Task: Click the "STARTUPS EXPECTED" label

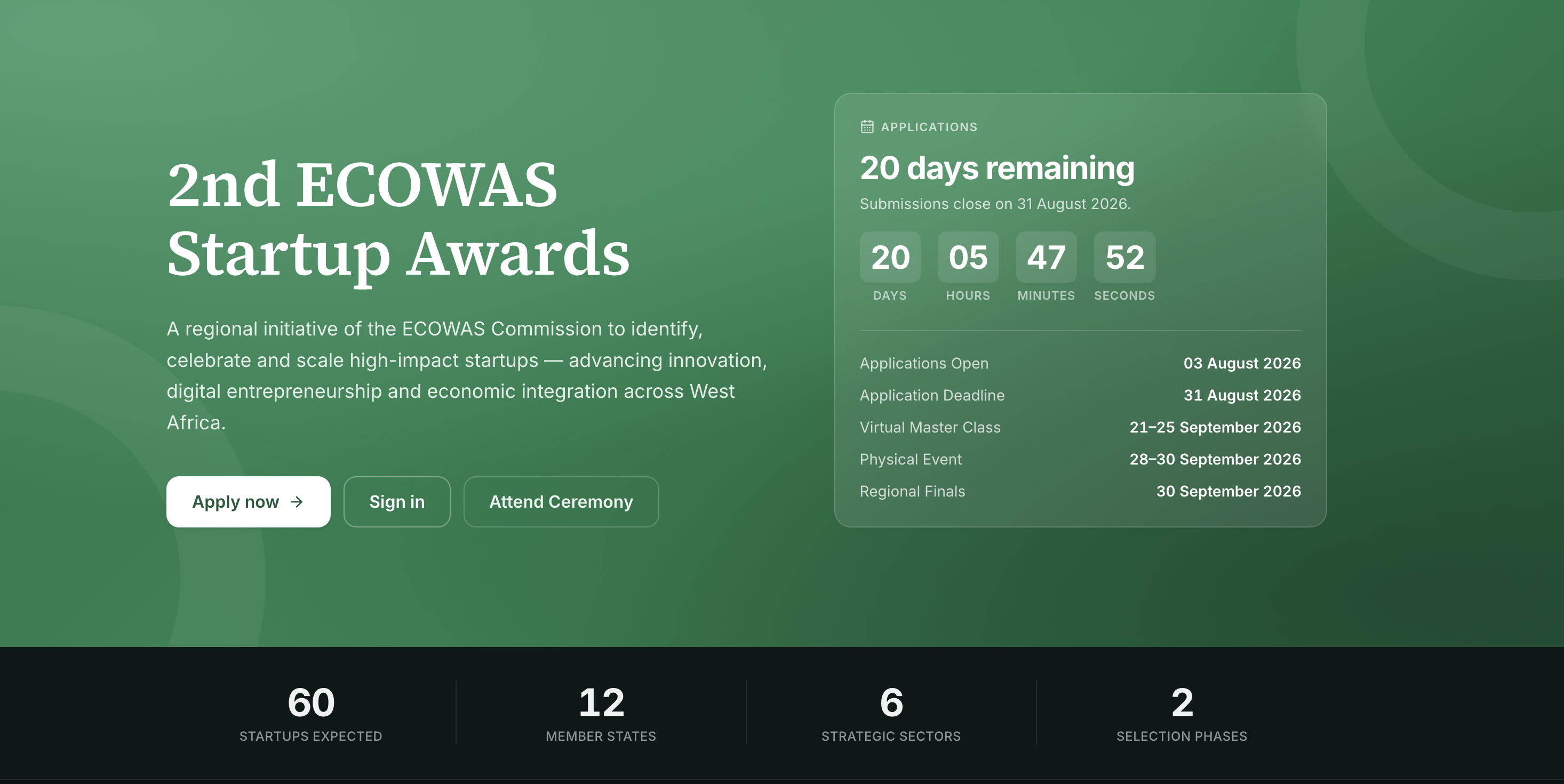Action: click(311, 737)
